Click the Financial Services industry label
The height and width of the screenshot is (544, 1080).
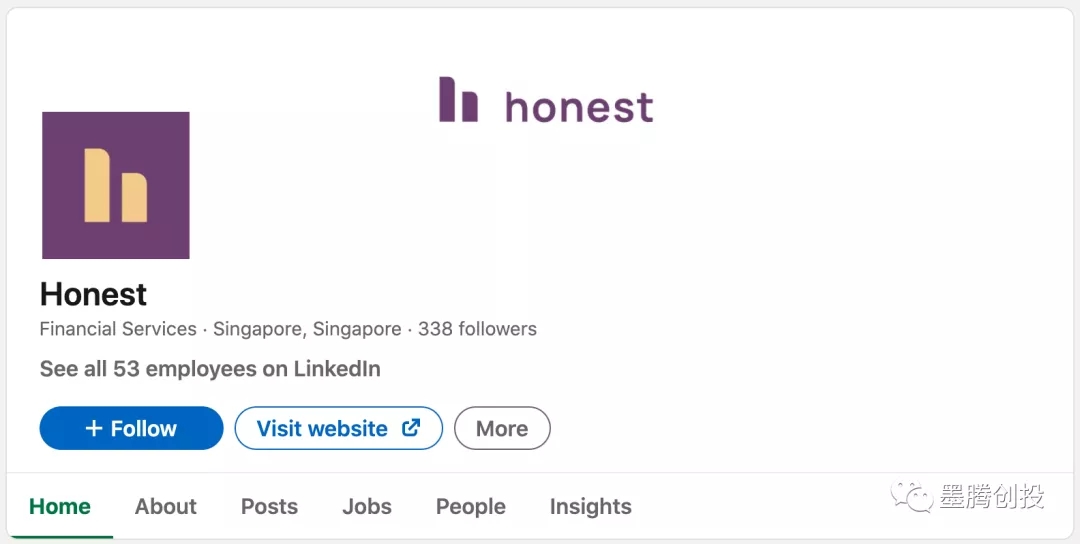[118, 329]
